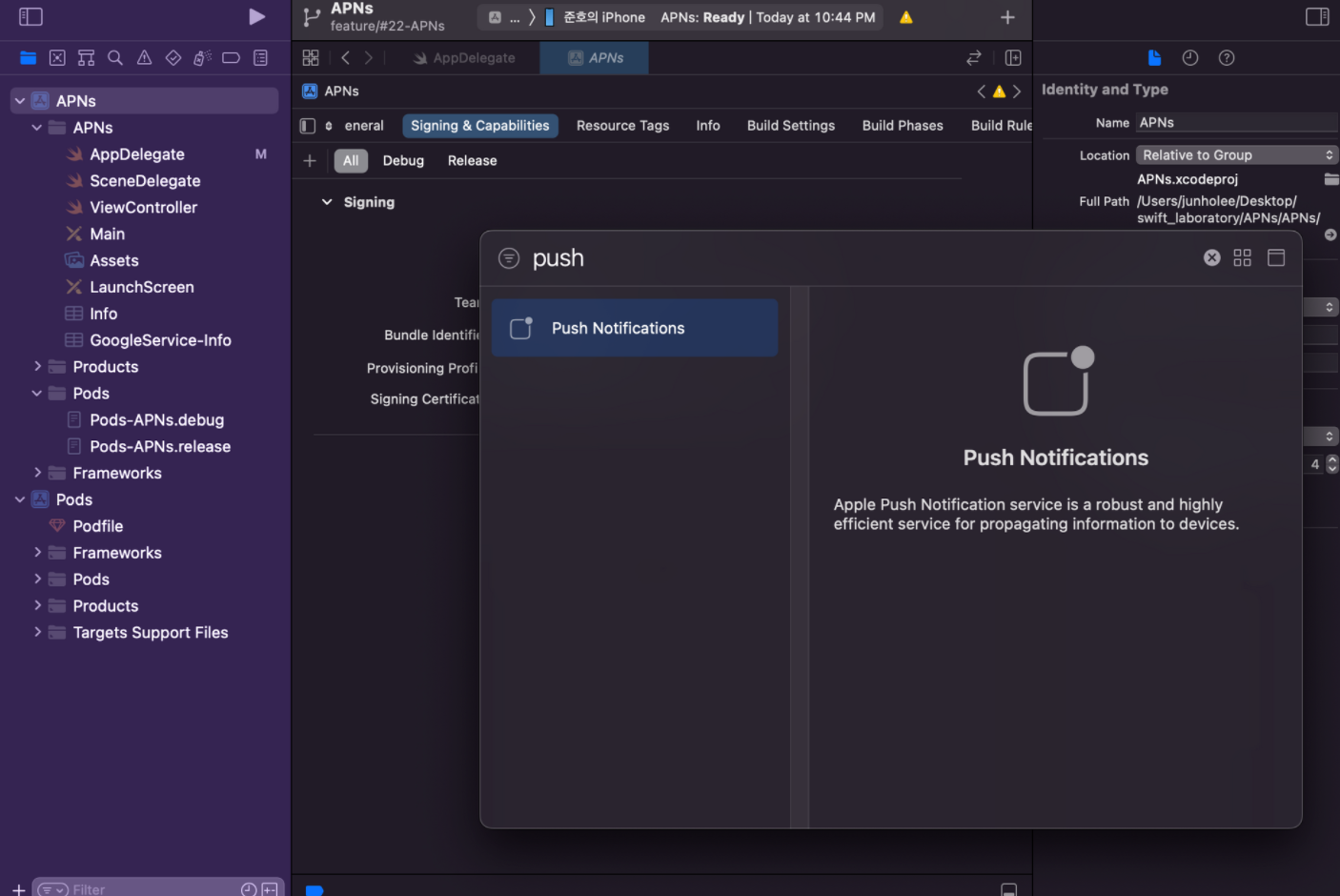Collapse the APNs group folder
This screenshot has height=896, width=1340.
37,128
